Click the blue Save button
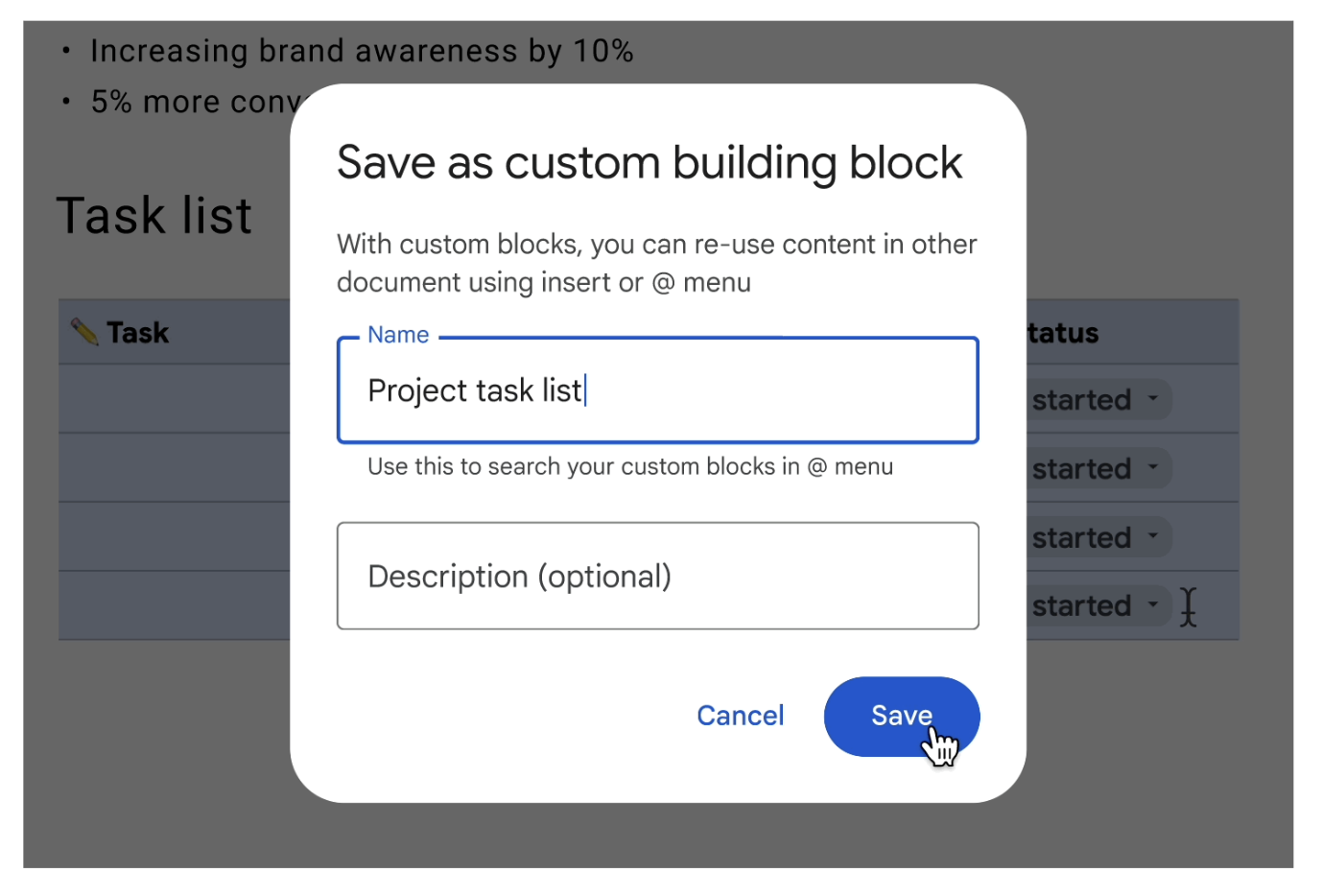Screen dimensions: 1322x896 [x=901, y=716]
